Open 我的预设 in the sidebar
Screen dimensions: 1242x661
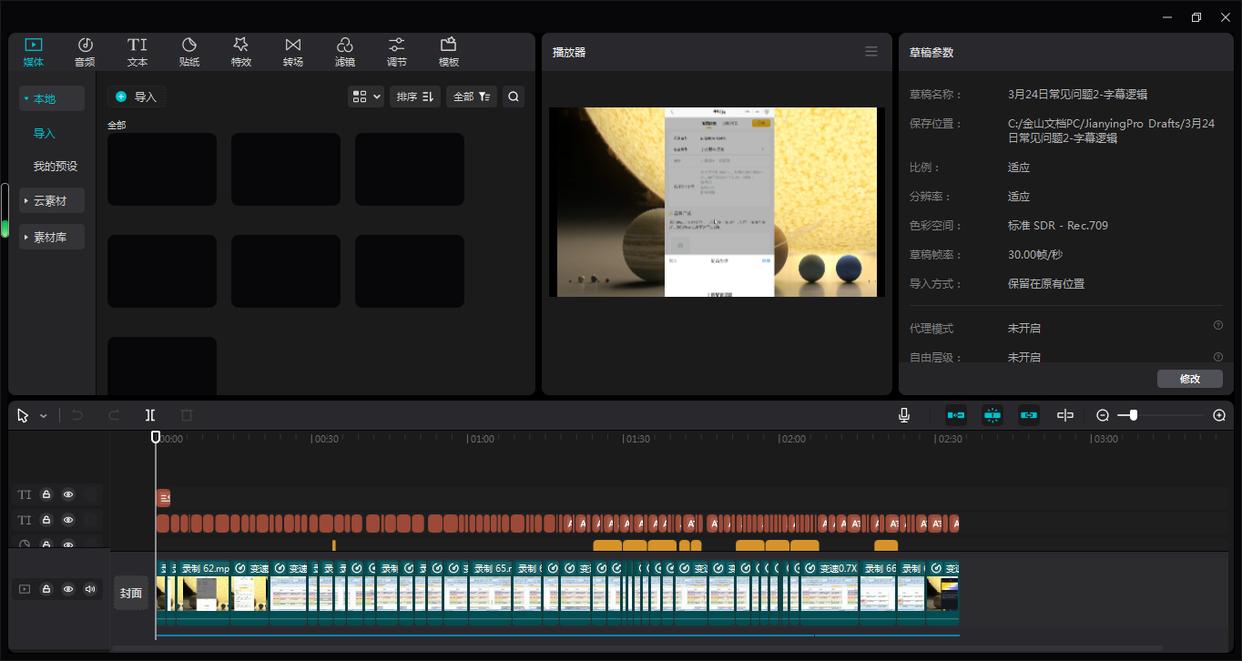(55, 166)
